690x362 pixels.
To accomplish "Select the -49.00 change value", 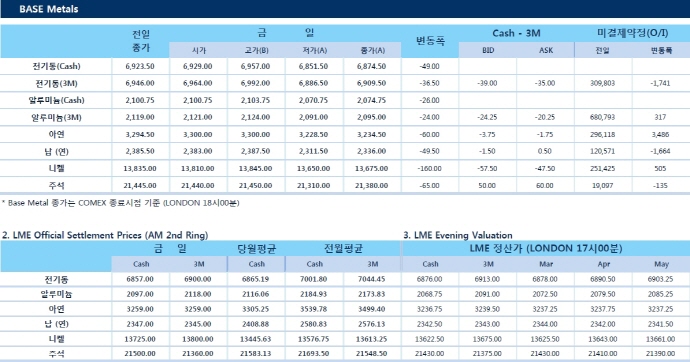I will 430,66.
